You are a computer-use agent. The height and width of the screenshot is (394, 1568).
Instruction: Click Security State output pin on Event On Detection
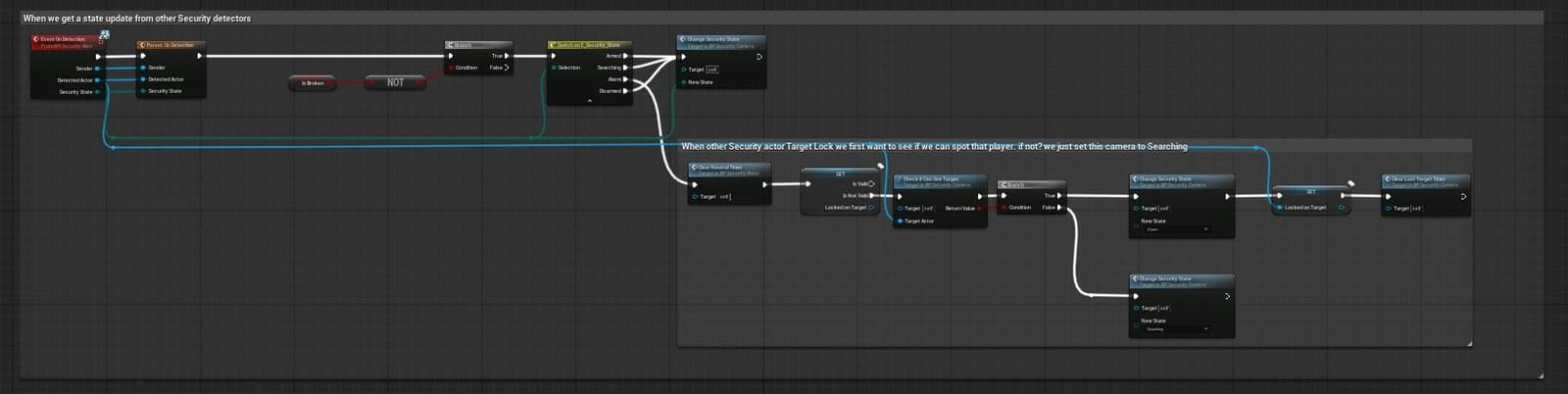(97, 92)
